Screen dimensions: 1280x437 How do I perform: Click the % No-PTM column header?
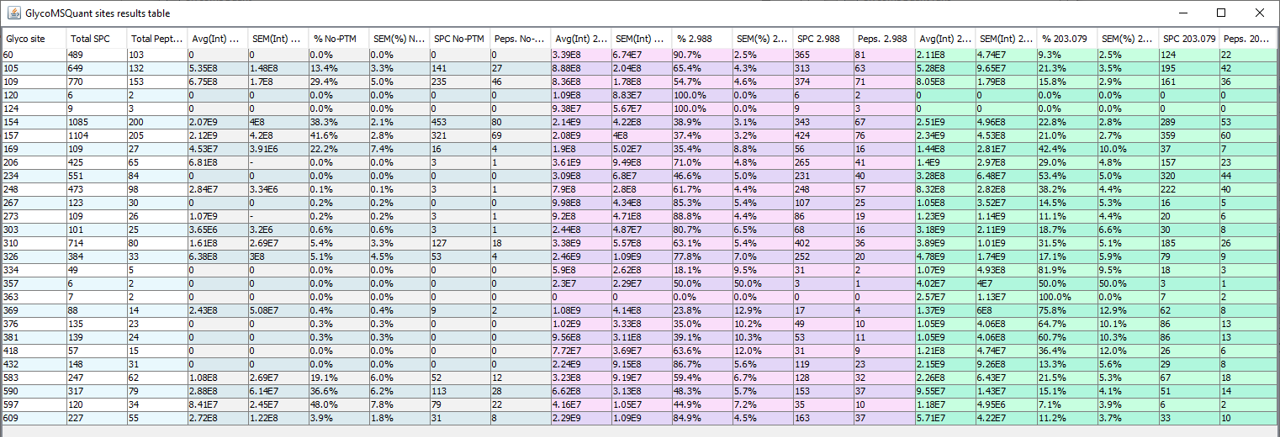338,38
